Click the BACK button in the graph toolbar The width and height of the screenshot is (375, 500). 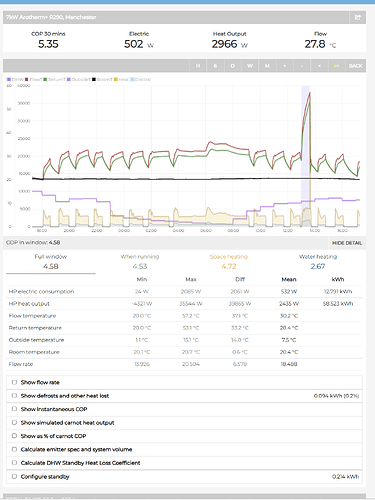(x=356, y=66)
